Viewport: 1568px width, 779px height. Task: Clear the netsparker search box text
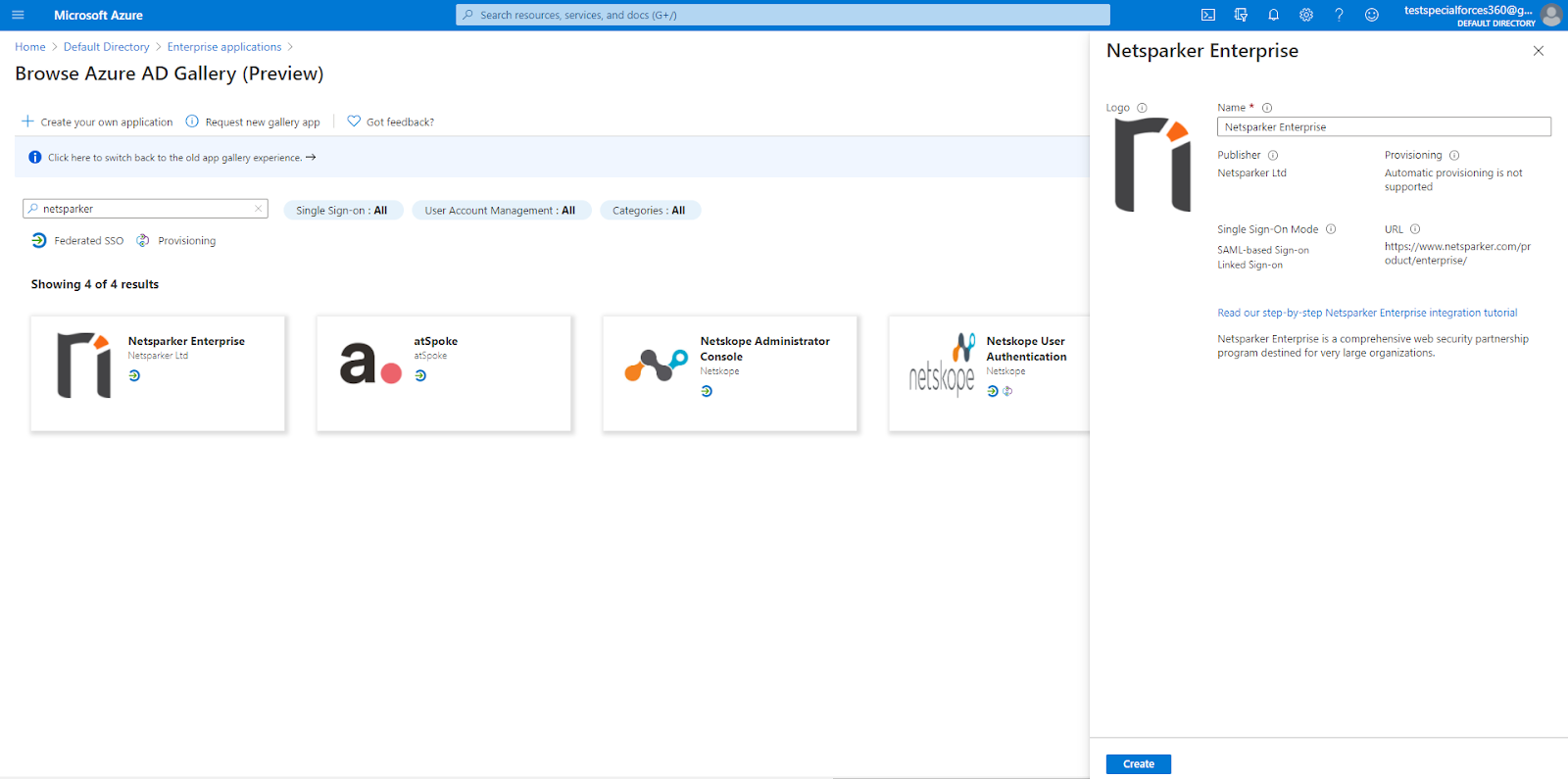point(258,209)
